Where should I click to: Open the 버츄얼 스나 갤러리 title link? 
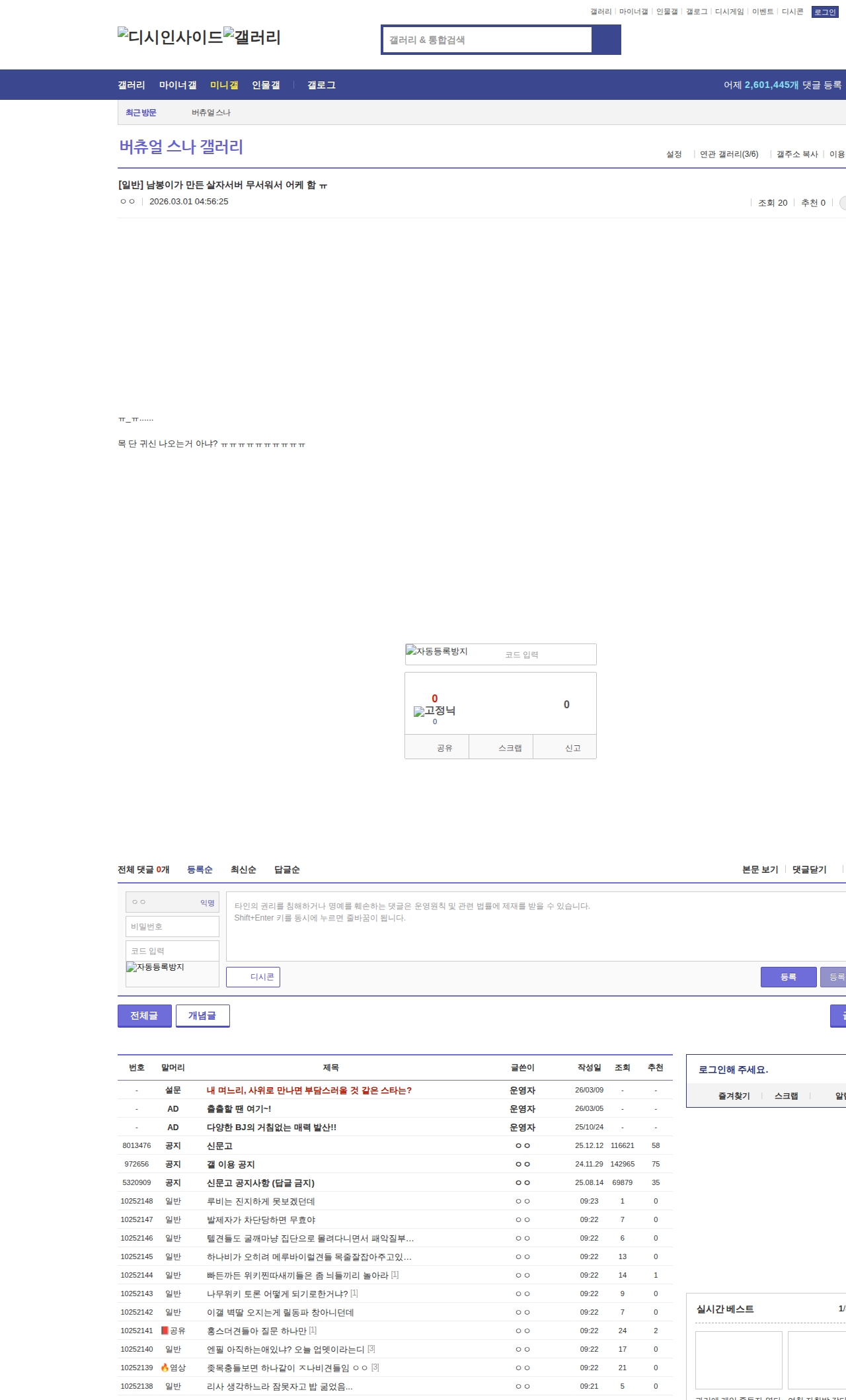click(181, 147)
